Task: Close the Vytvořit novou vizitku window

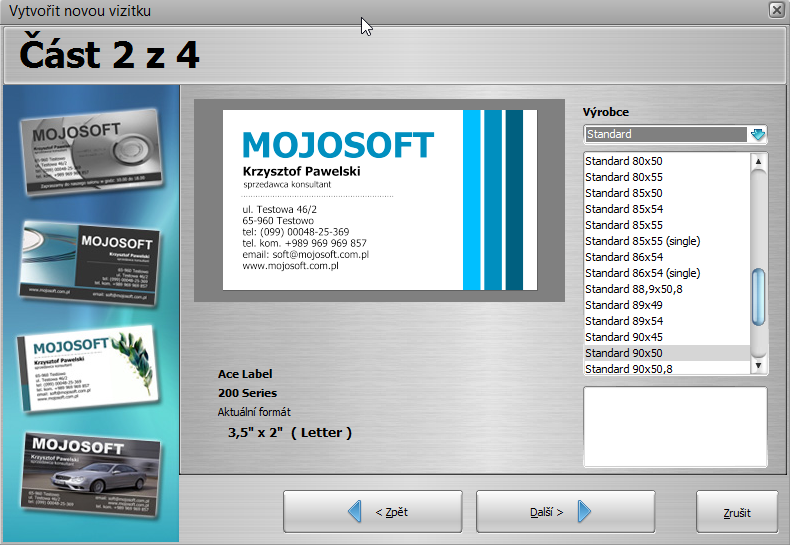Action: tap(776, 10)
